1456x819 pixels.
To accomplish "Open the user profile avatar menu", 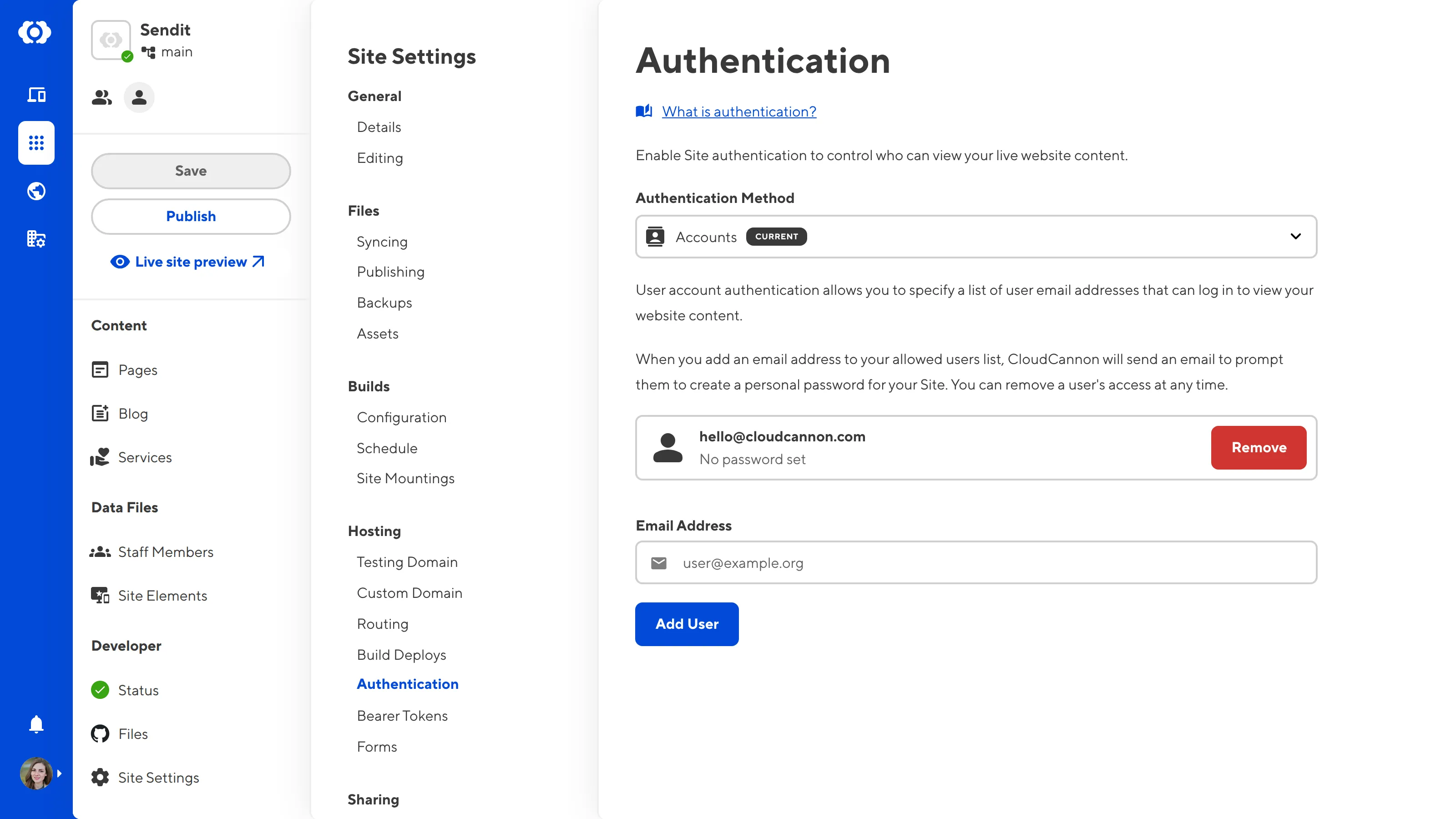I will coord(37,773).
